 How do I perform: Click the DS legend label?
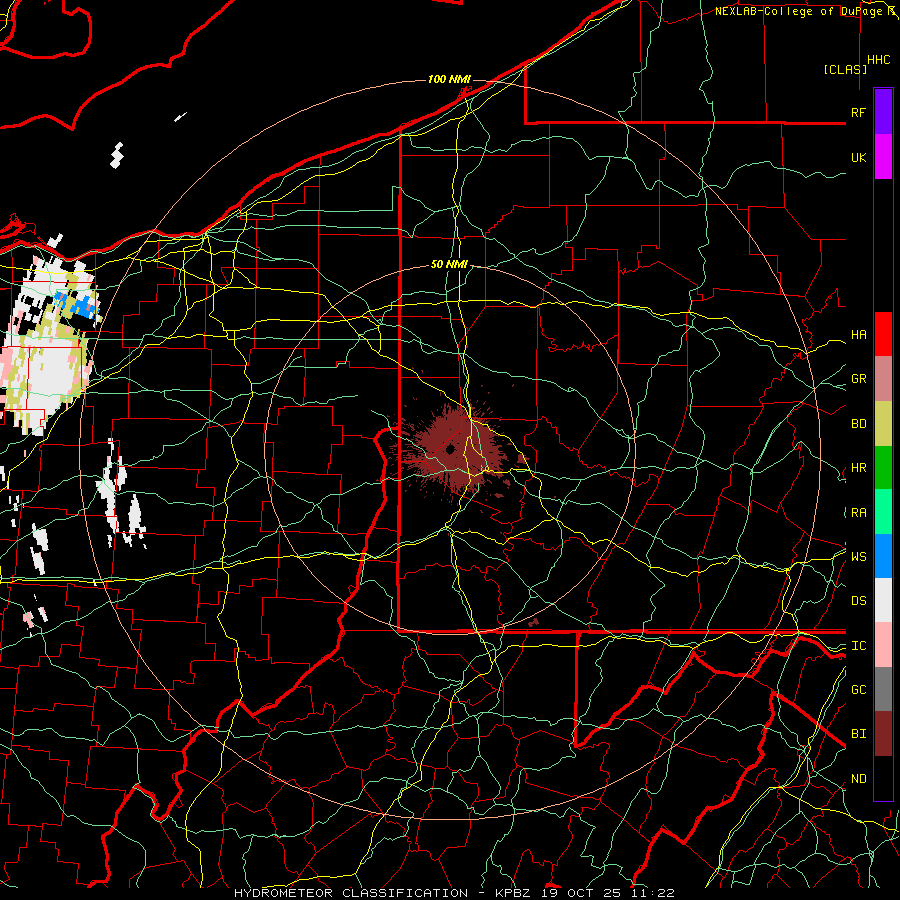858,601
